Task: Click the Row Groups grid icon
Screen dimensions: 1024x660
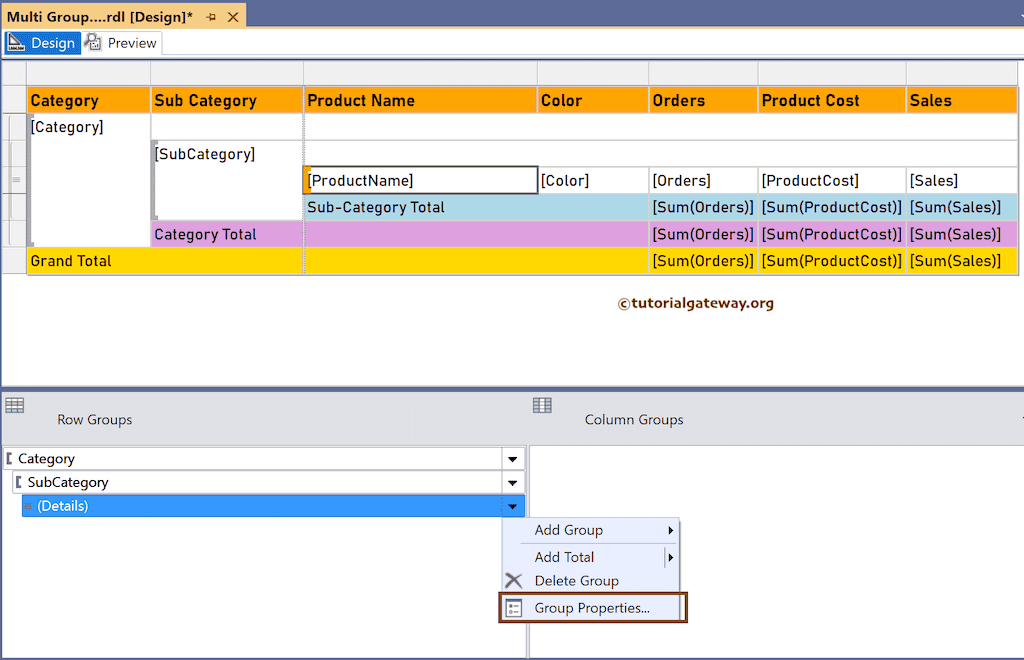Action: (14, 405)
